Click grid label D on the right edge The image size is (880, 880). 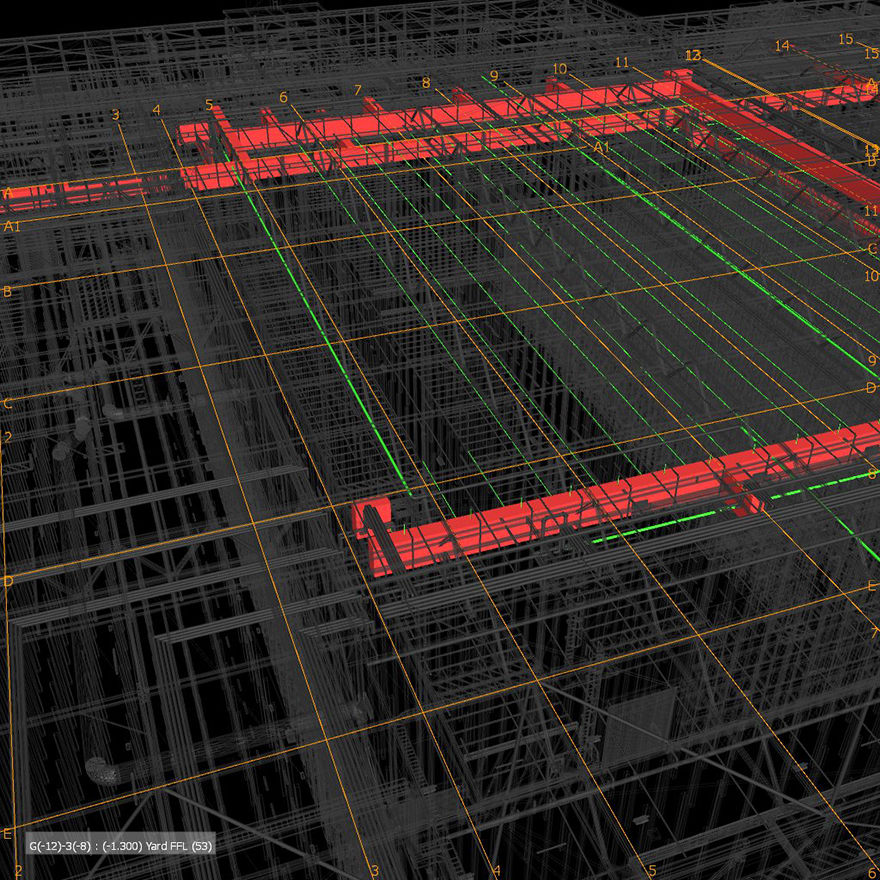(870, 388)
